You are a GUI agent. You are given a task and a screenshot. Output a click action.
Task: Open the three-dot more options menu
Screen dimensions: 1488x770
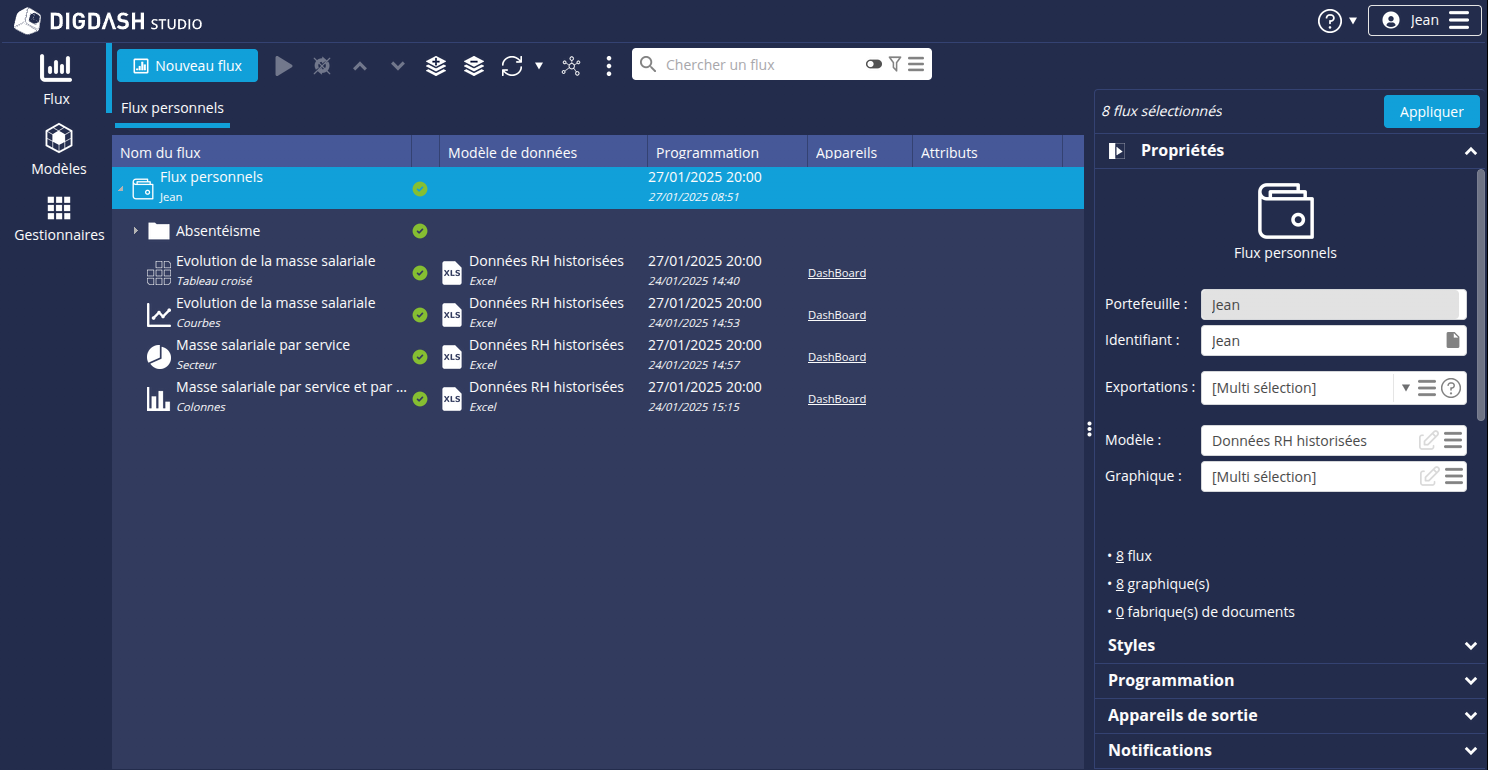(x=609, y=66)
